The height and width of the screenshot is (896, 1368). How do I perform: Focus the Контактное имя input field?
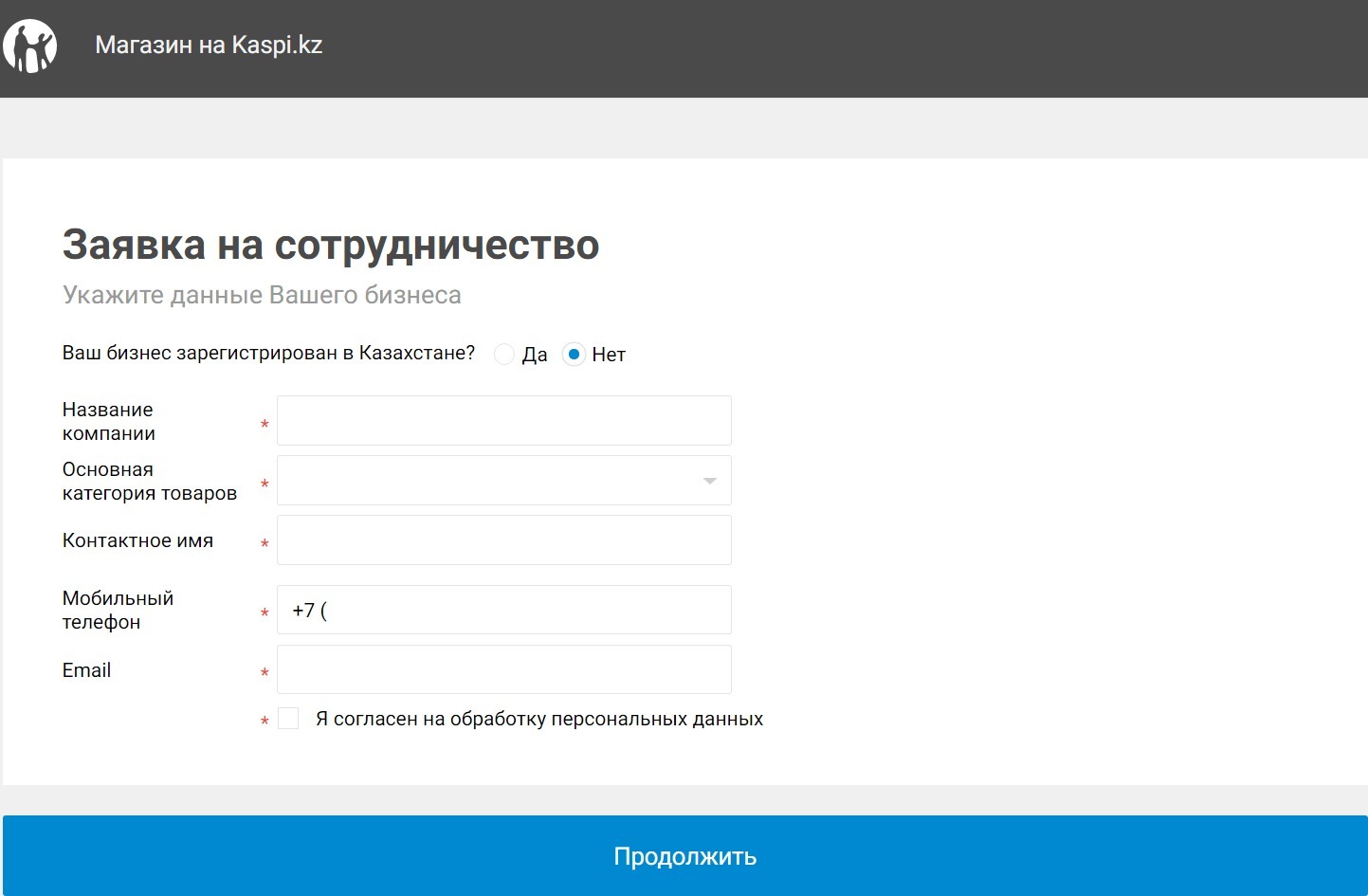coord(504,540)
